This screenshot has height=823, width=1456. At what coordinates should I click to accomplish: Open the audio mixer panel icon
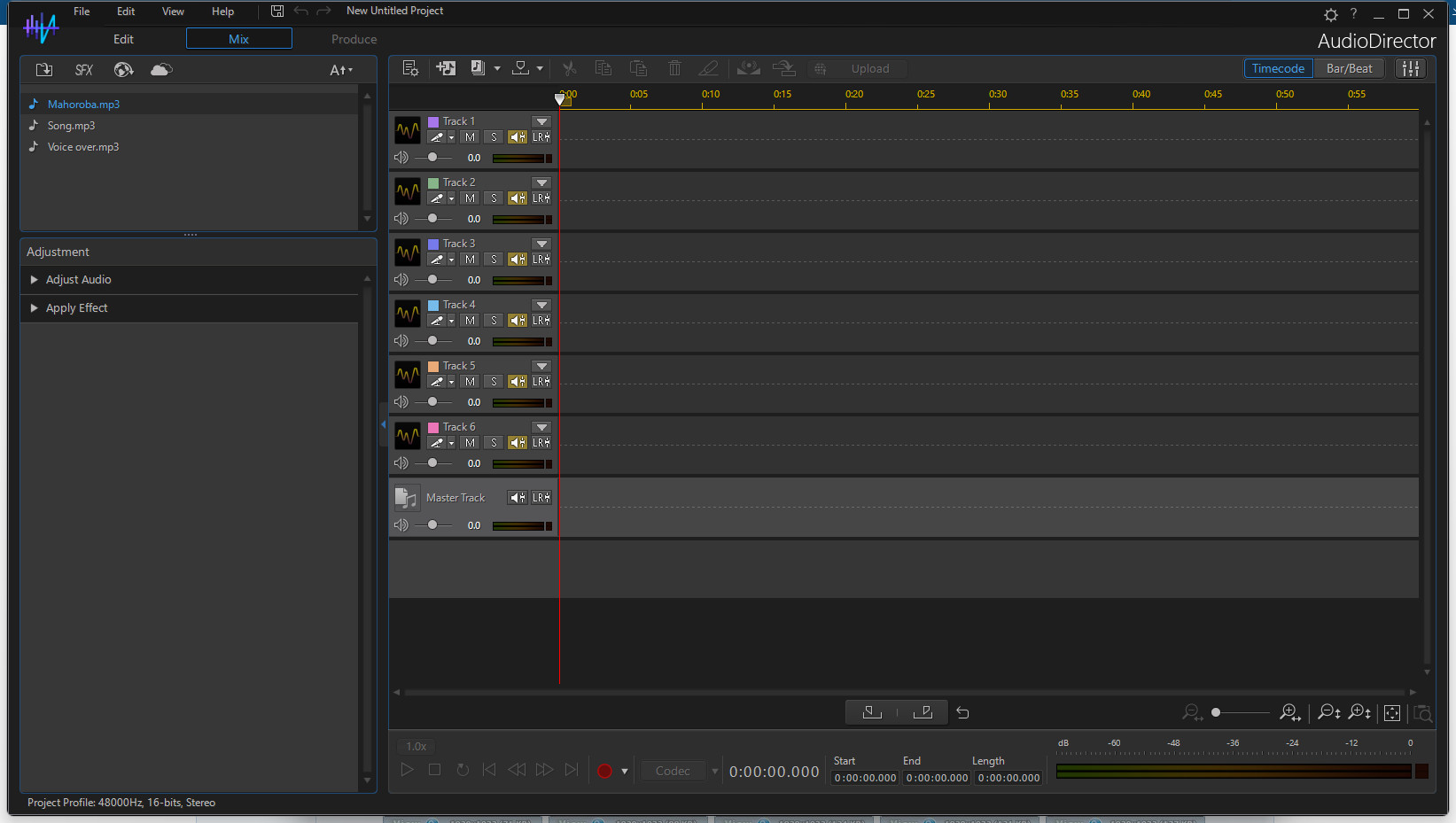point(1411,68)
